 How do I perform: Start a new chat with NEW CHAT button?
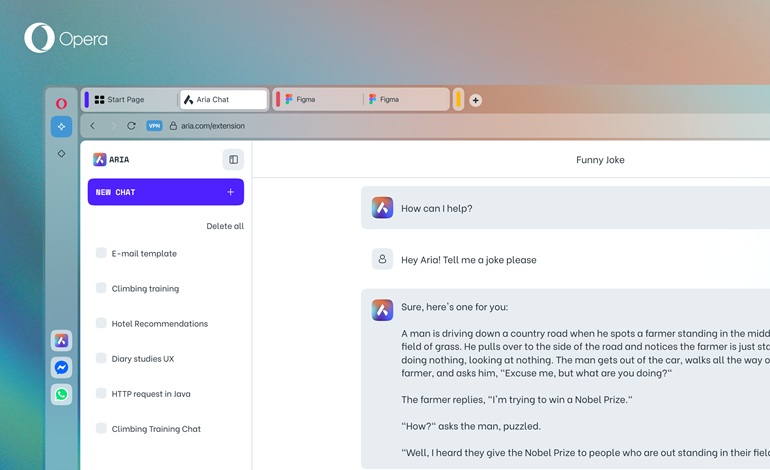click(x=166, y=192)
